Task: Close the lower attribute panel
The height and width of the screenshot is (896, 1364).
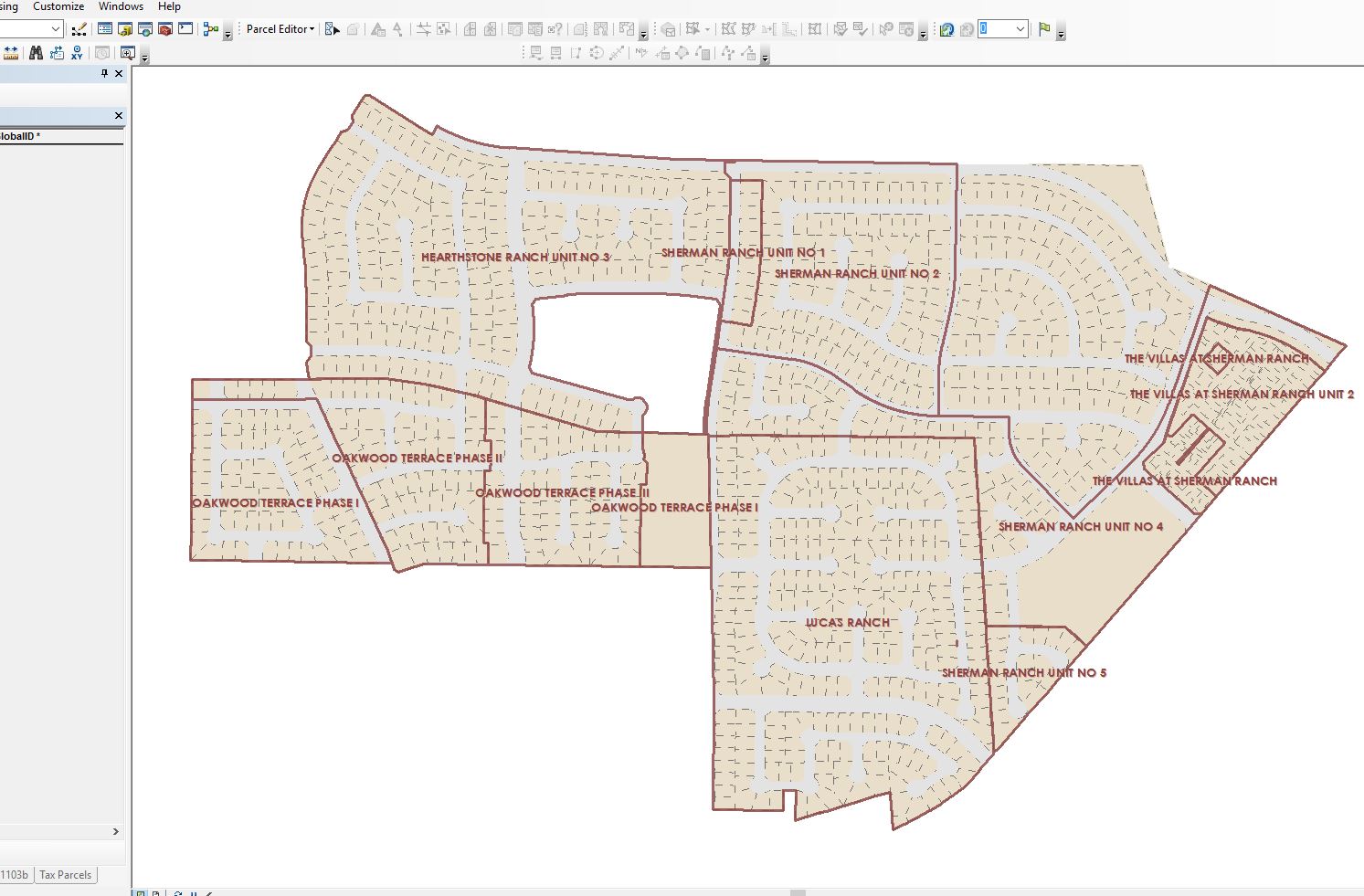Action: tap(119, 116)
